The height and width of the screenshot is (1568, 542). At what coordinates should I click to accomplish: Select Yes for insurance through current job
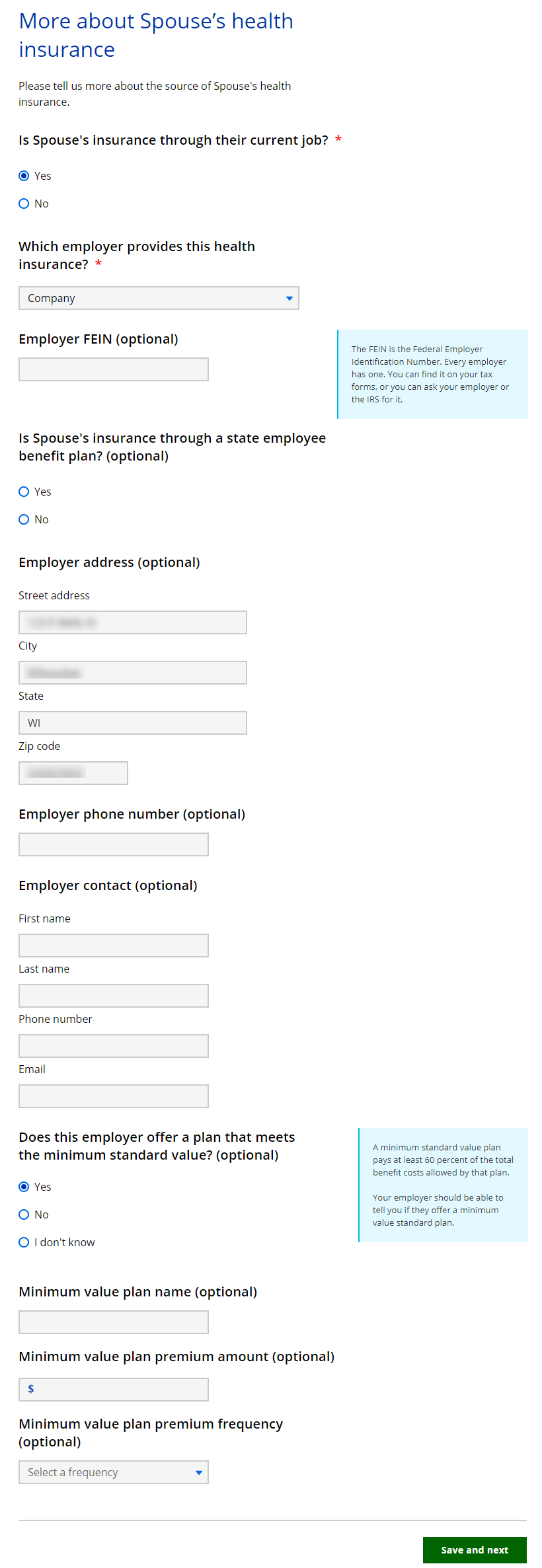[x=24, y=176]
